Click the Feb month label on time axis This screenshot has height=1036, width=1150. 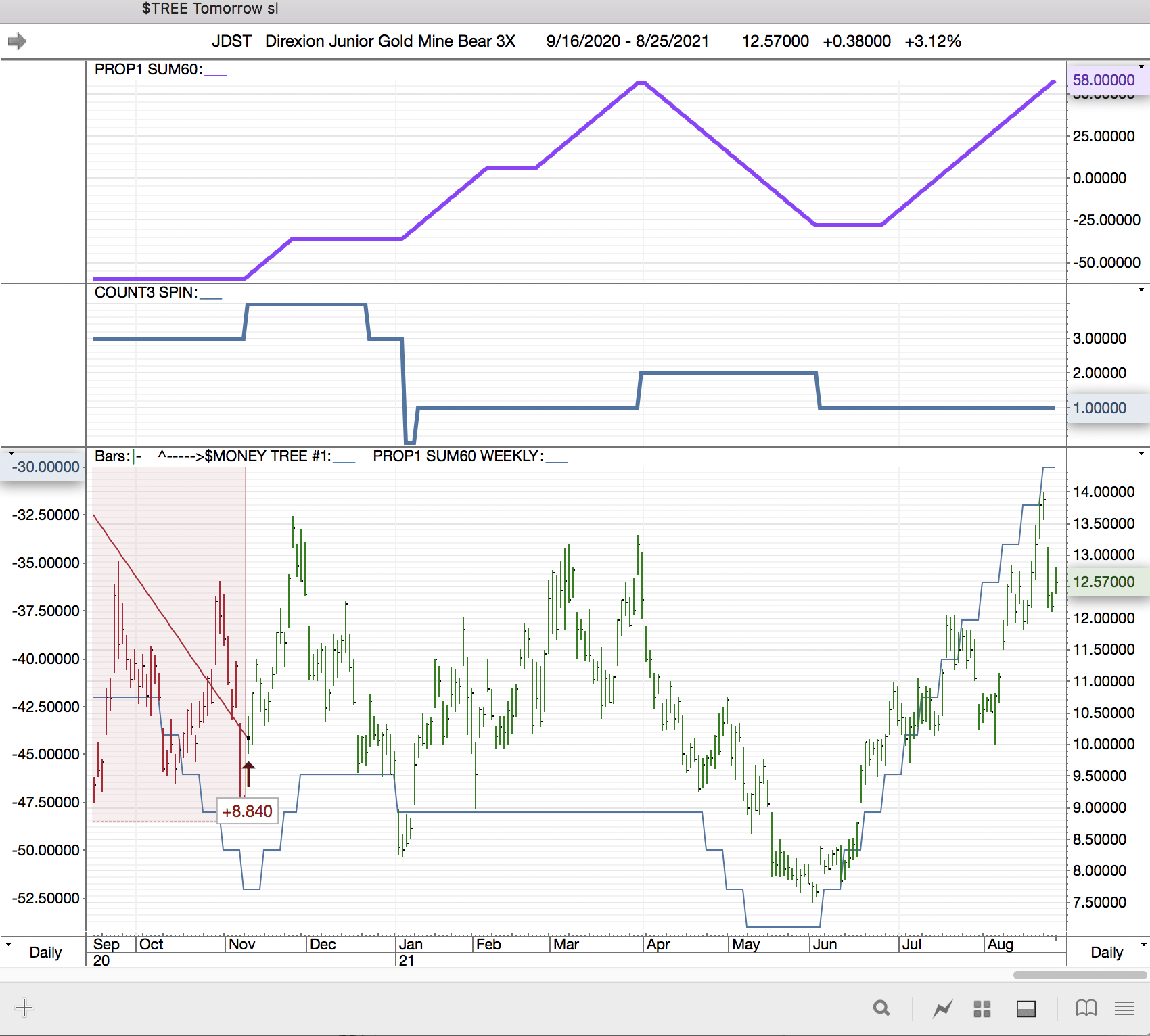(x=488, y=945)
